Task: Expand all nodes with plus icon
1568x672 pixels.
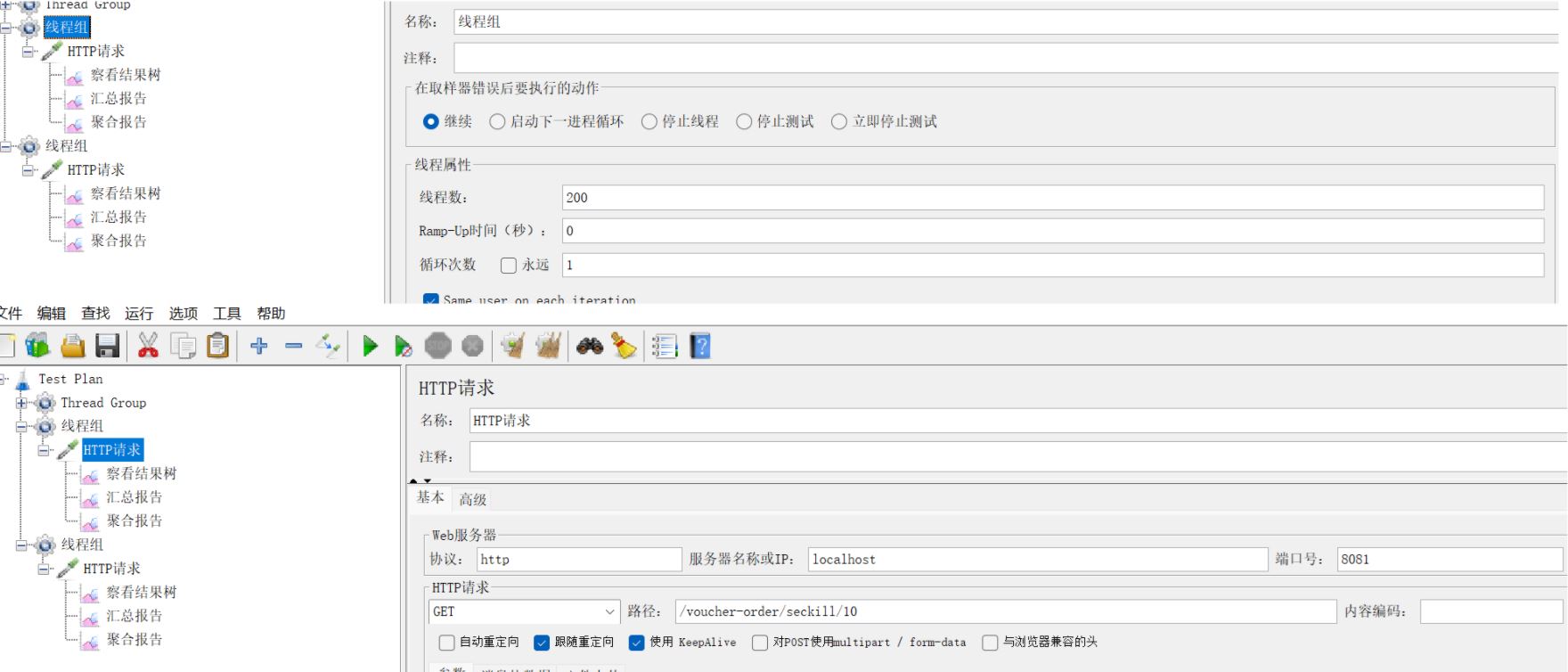Action: click(259, 346)
